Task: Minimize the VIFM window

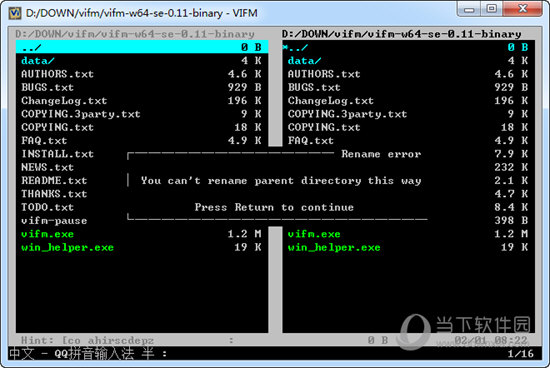Action: pos(469,9)
